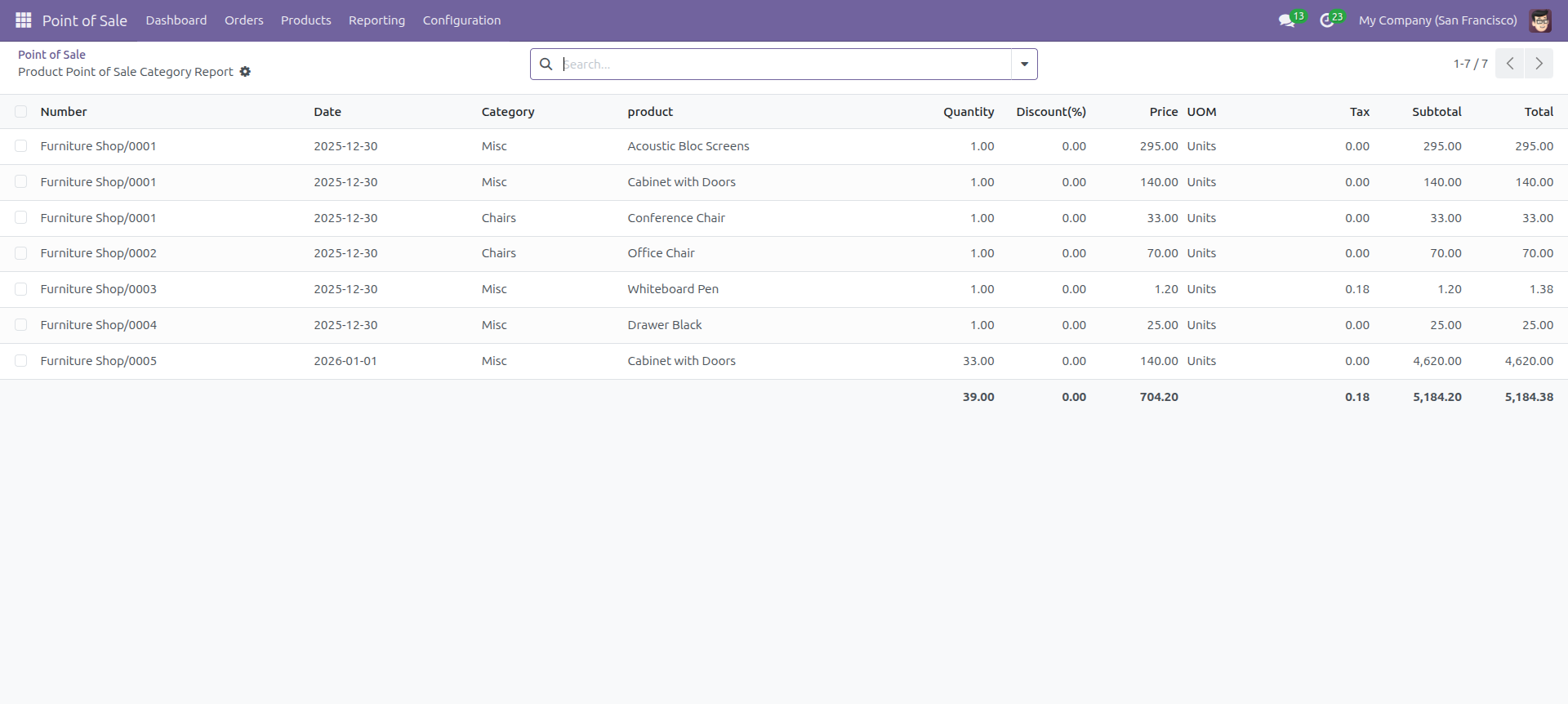Click Furniture Shop/0004 order number
Viewport: 1568px width, 704px height.
(x=99, y=325)
